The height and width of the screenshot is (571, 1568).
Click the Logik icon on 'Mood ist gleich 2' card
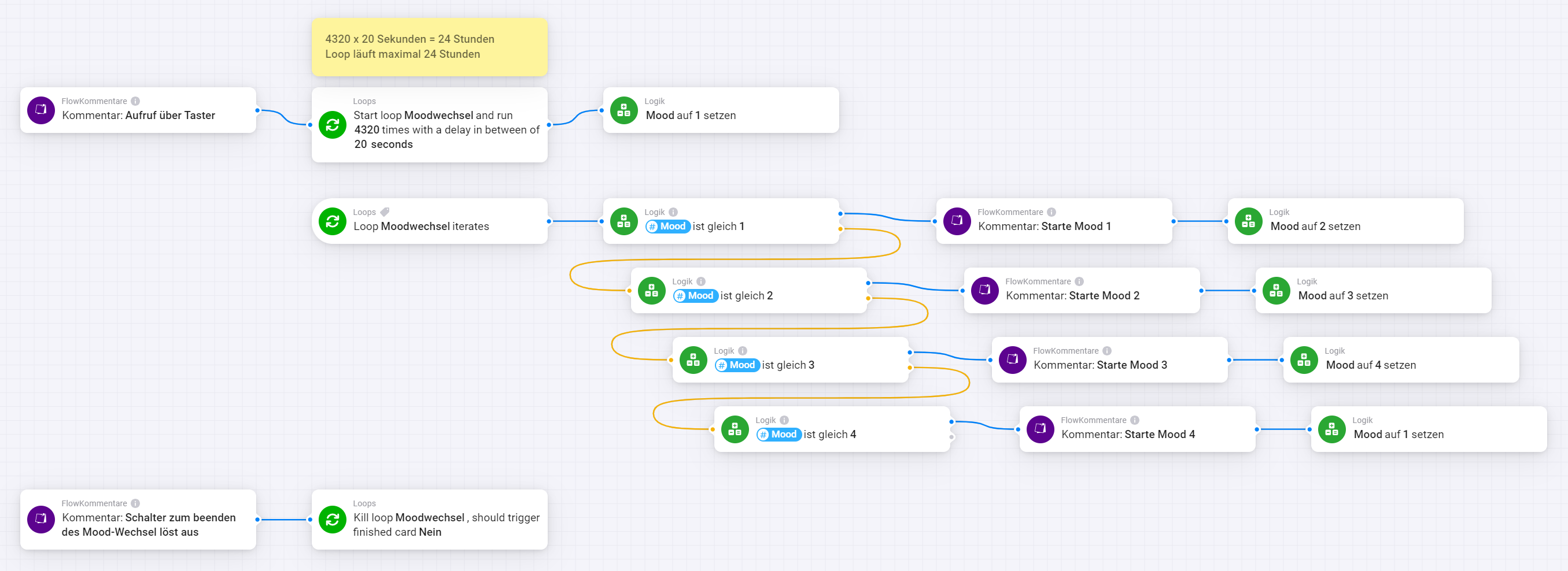point(651,291)
